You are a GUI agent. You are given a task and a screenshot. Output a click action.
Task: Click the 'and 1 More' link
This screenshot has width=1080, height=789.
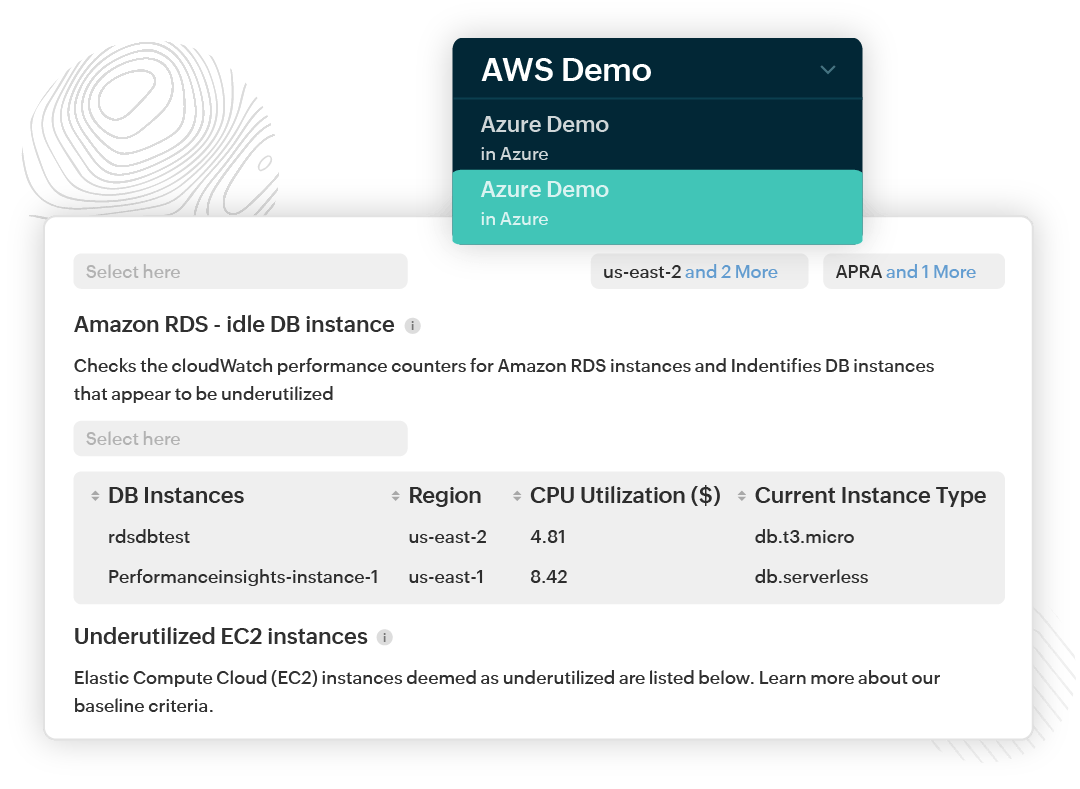931,272
